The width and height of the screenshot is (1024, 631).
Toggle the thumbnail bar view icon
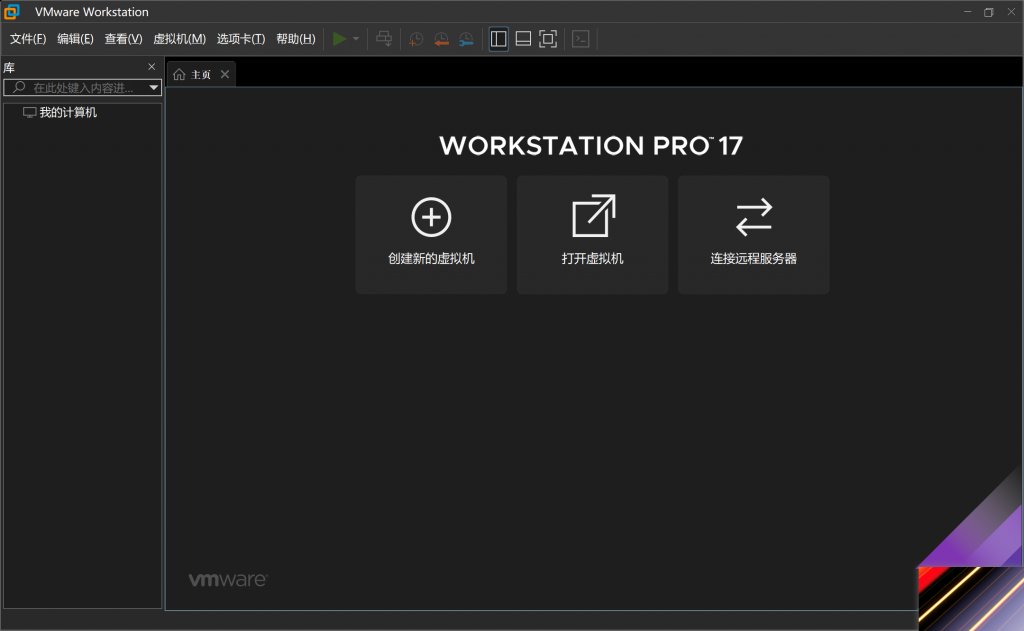[523, 39]
